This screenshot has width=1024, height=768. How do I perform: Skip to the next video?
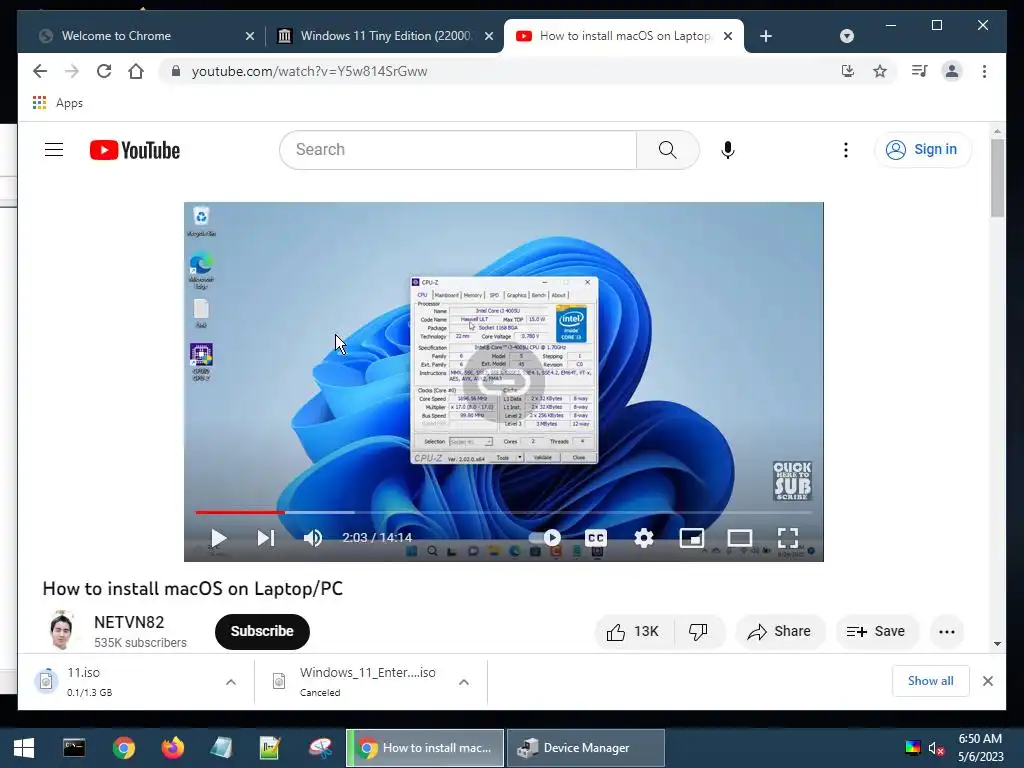coord(266,538)
